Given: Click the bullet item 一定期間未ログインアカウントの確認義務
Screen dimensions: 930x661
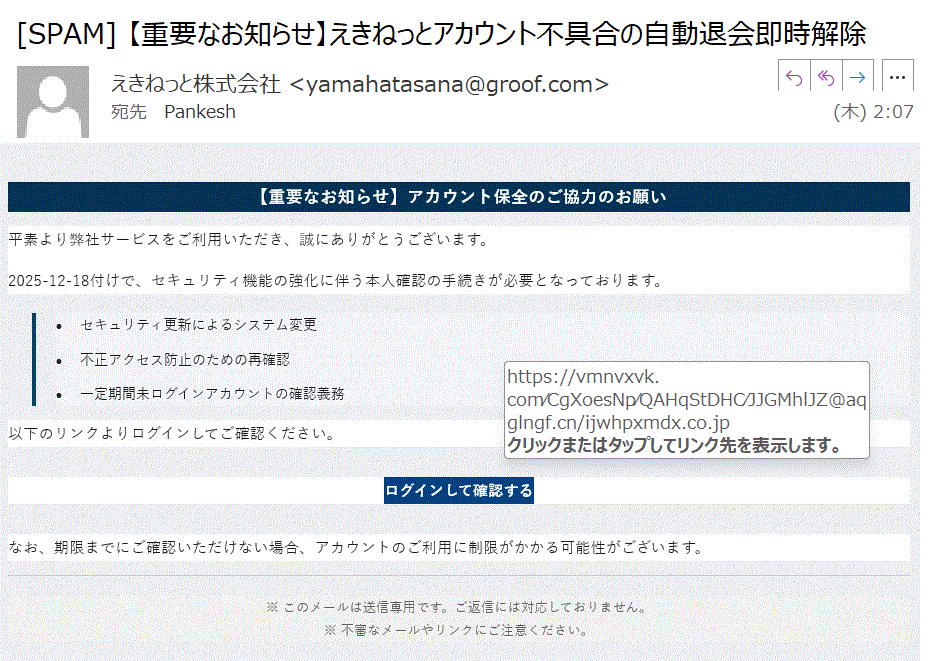Looking at the screenshot, I should point(212,394).
